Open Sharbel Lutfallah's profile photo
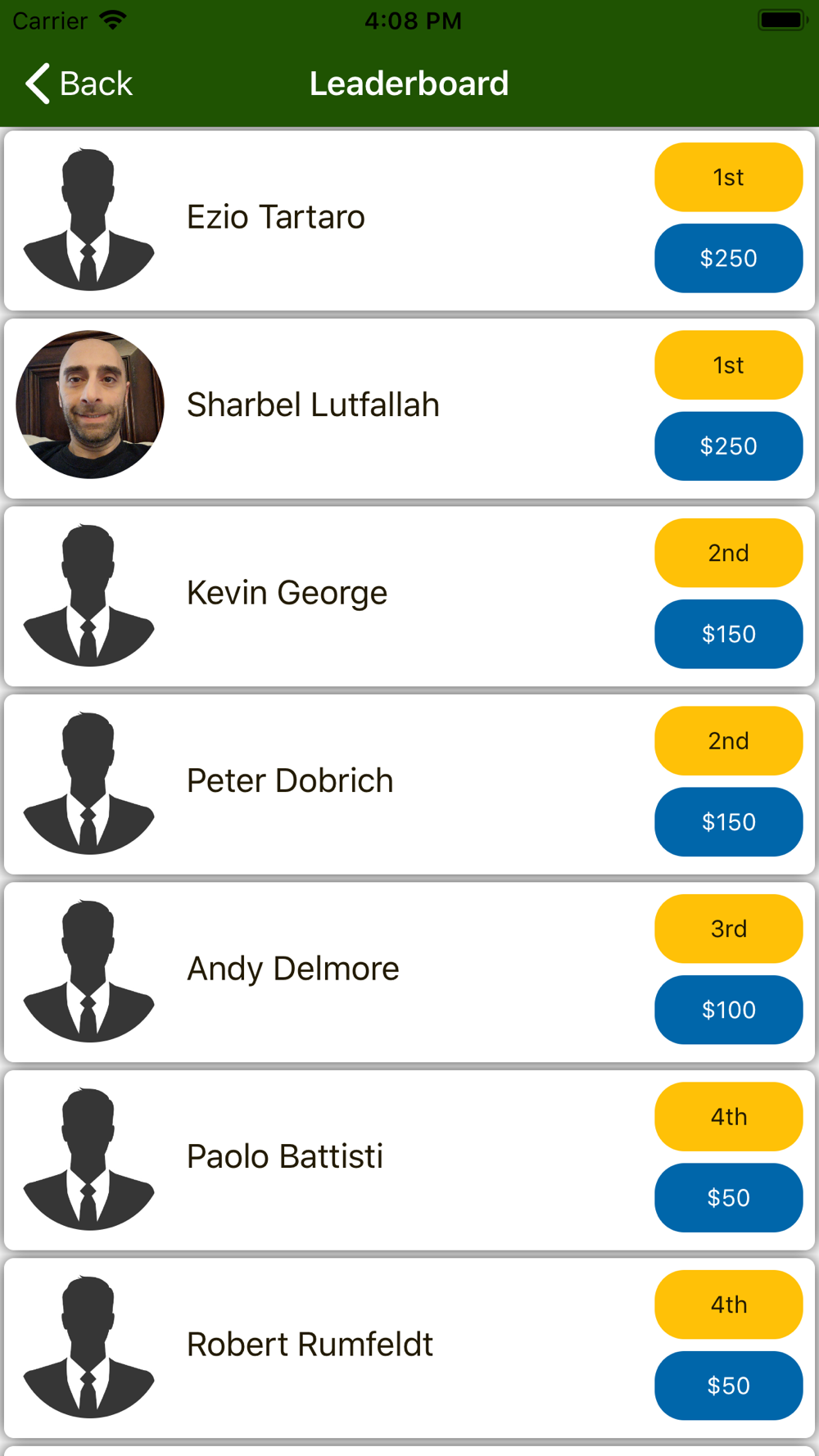The height and width of the screenshot is (1456, 819). [90, 405]
